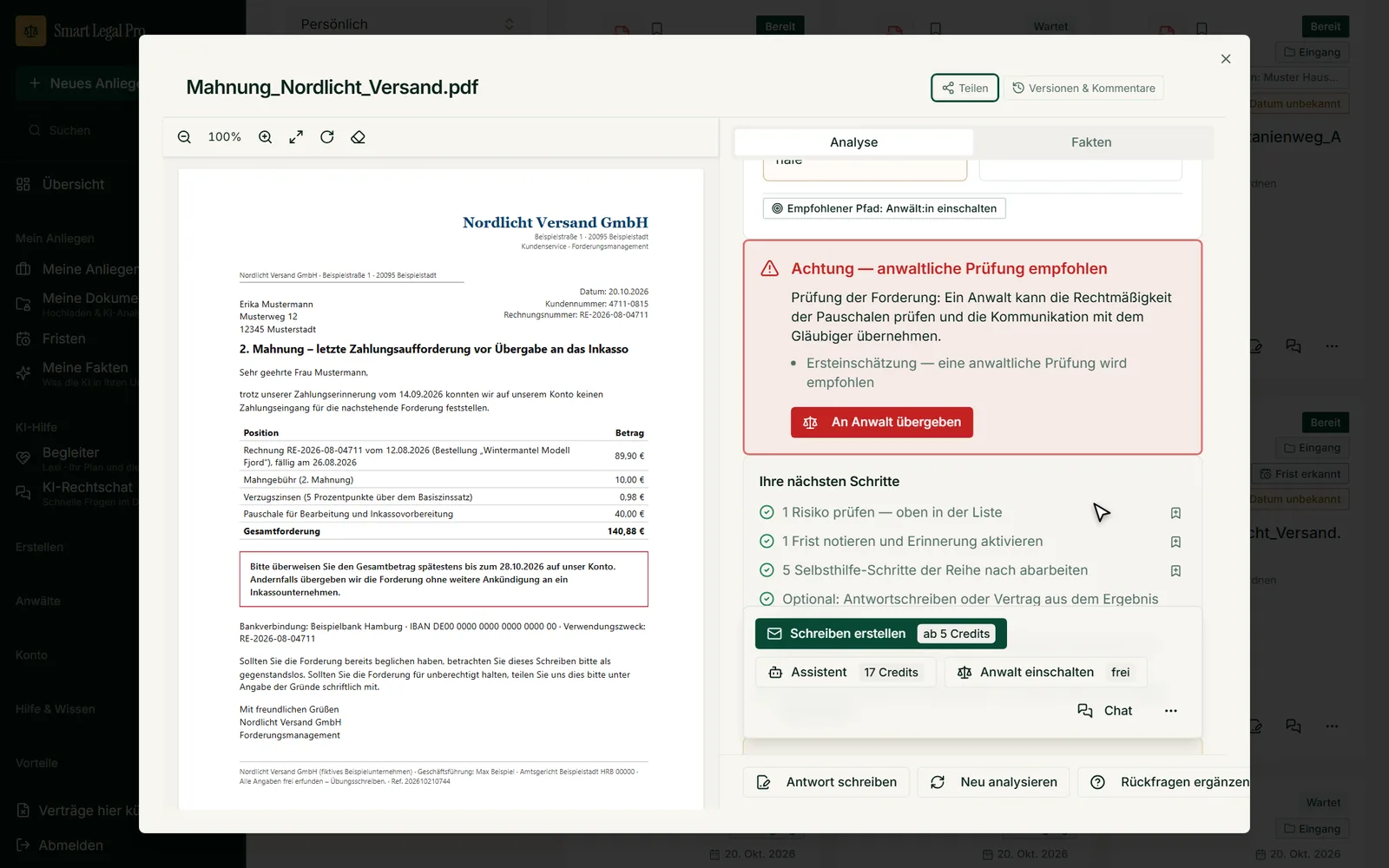Click the warning triangle icon next to Achtung
1389x868 pixels.
(770, 268)
